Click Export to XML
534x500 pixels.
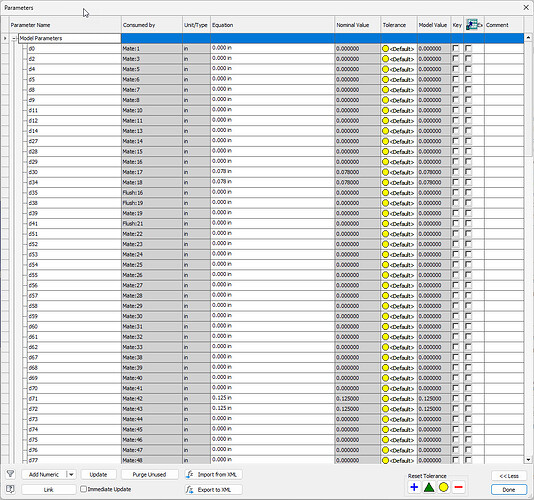click(x=214, y=490)
